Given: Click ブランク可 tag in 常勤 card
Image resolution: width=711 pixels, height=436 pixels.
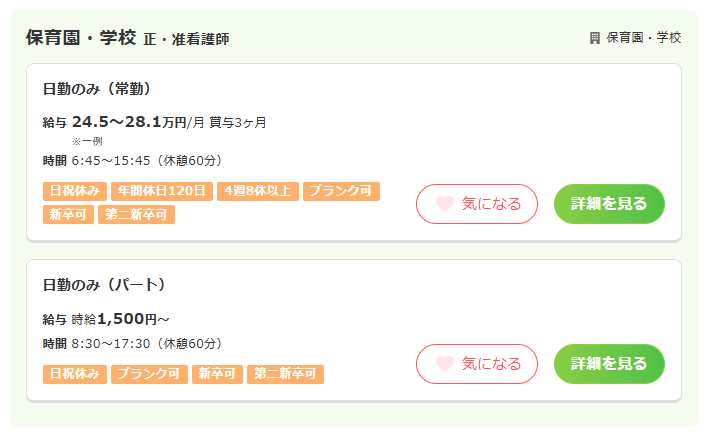Looking at the screenshot, I should click(x=341, y=191).
